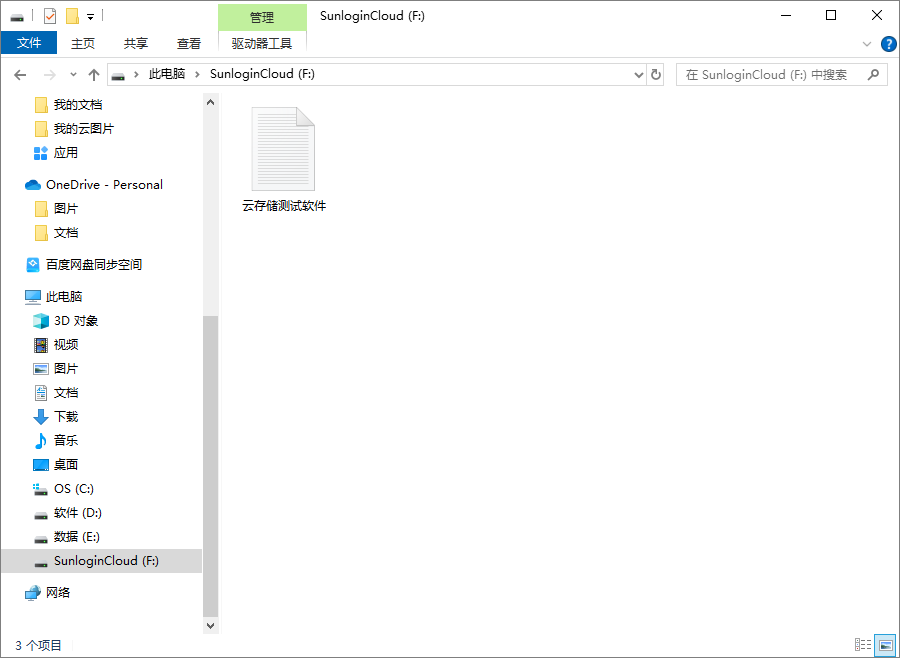Click the Properties quick access icon

[x=50, y=16]
